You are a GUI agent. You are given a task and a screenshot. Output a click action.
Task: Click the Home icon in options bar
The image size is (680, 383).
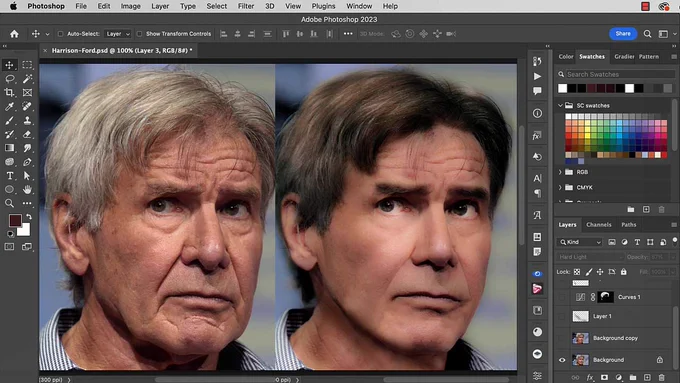pos(14,34)
